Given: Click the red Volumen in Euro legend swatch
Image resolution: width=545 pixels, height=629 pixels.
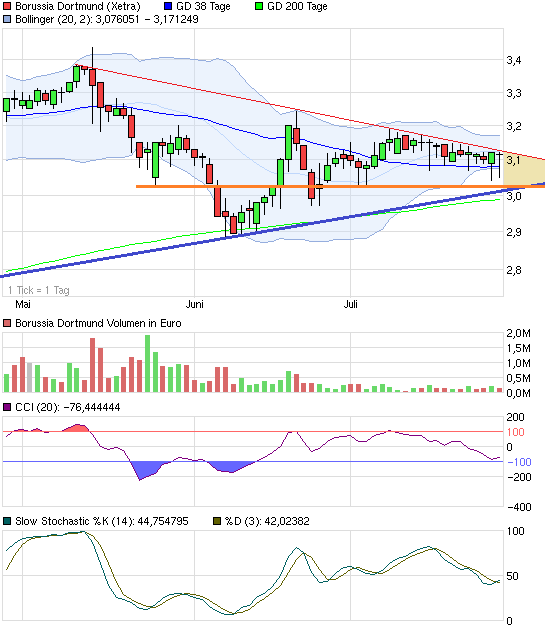Looking at the screenshot, I should click(x=7, y=323).
